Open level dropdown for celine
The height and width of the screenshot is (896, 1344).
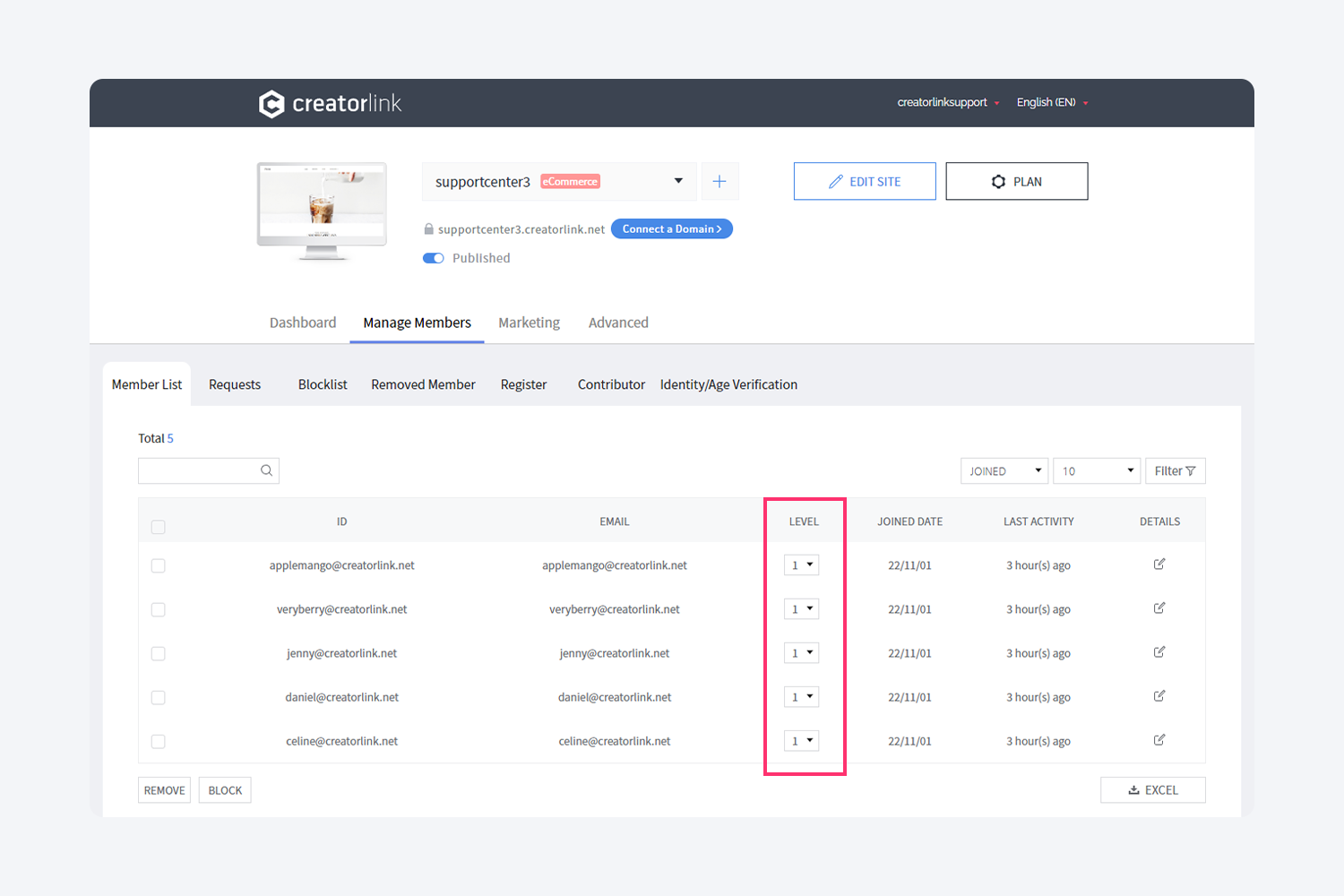pyautogui.click(x=802, y=741)
